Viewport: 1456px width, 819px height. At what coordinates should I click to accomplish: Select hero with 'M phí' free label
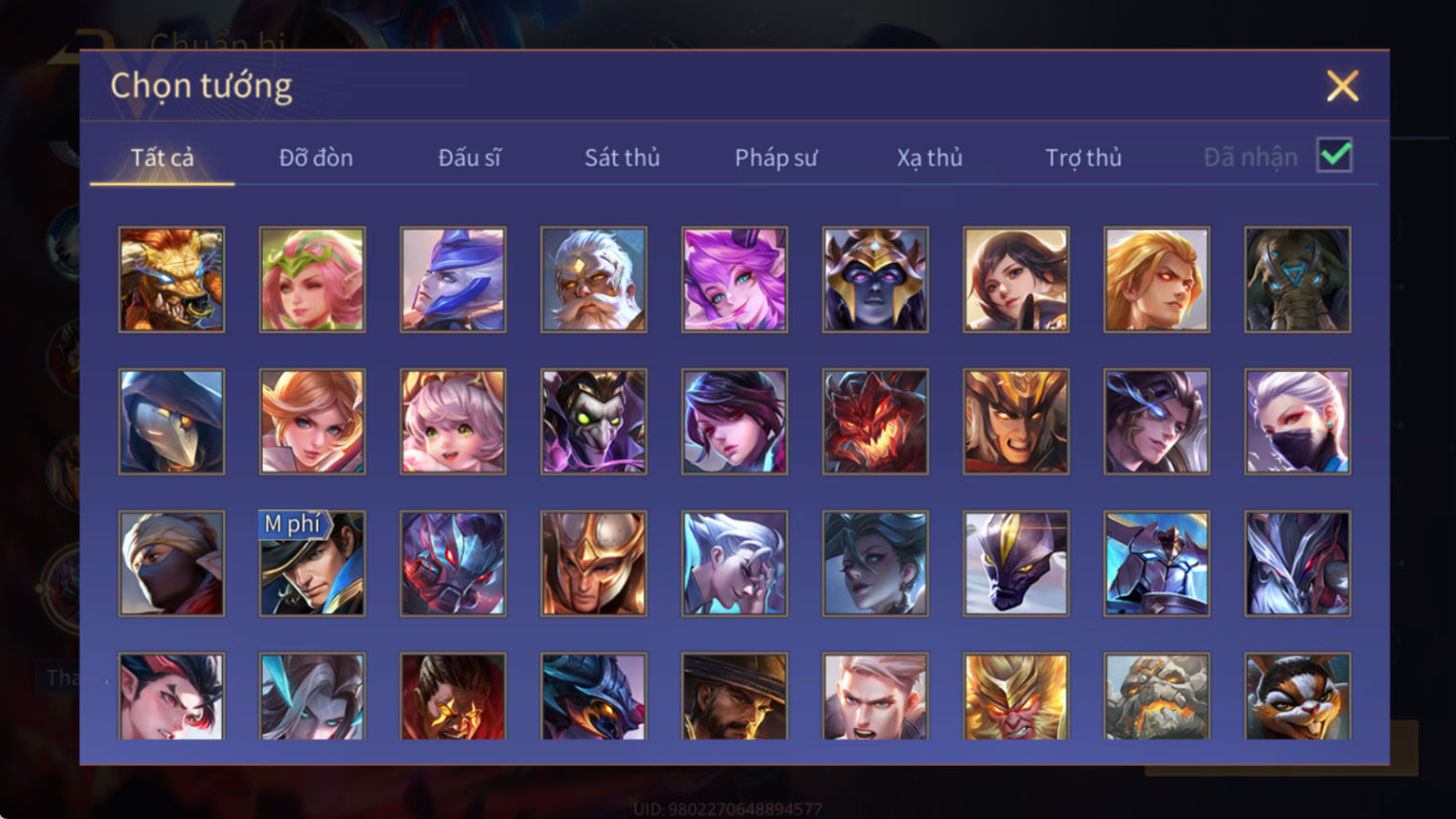[312, 563]
